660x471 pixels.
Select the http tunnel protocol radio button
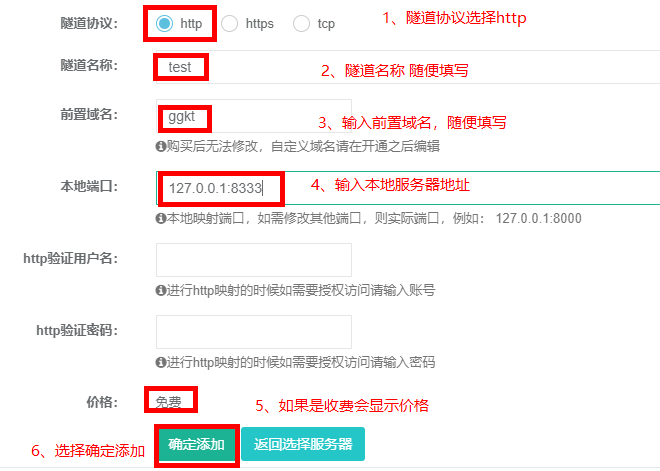point(164,24)
